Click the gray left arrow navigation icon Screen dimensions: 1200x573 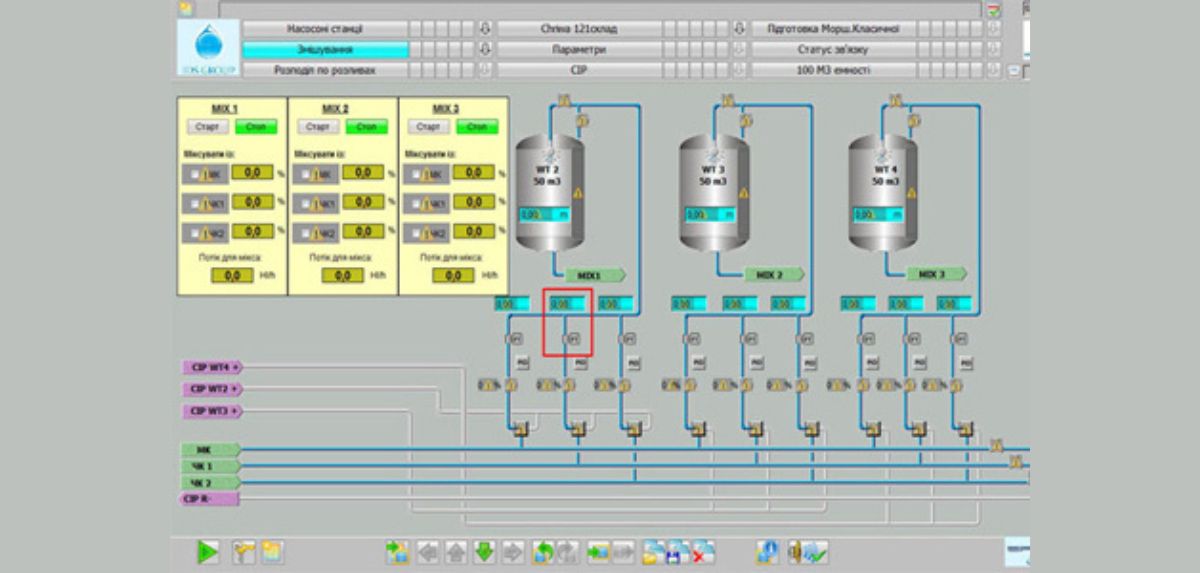[x=428, y=552]
